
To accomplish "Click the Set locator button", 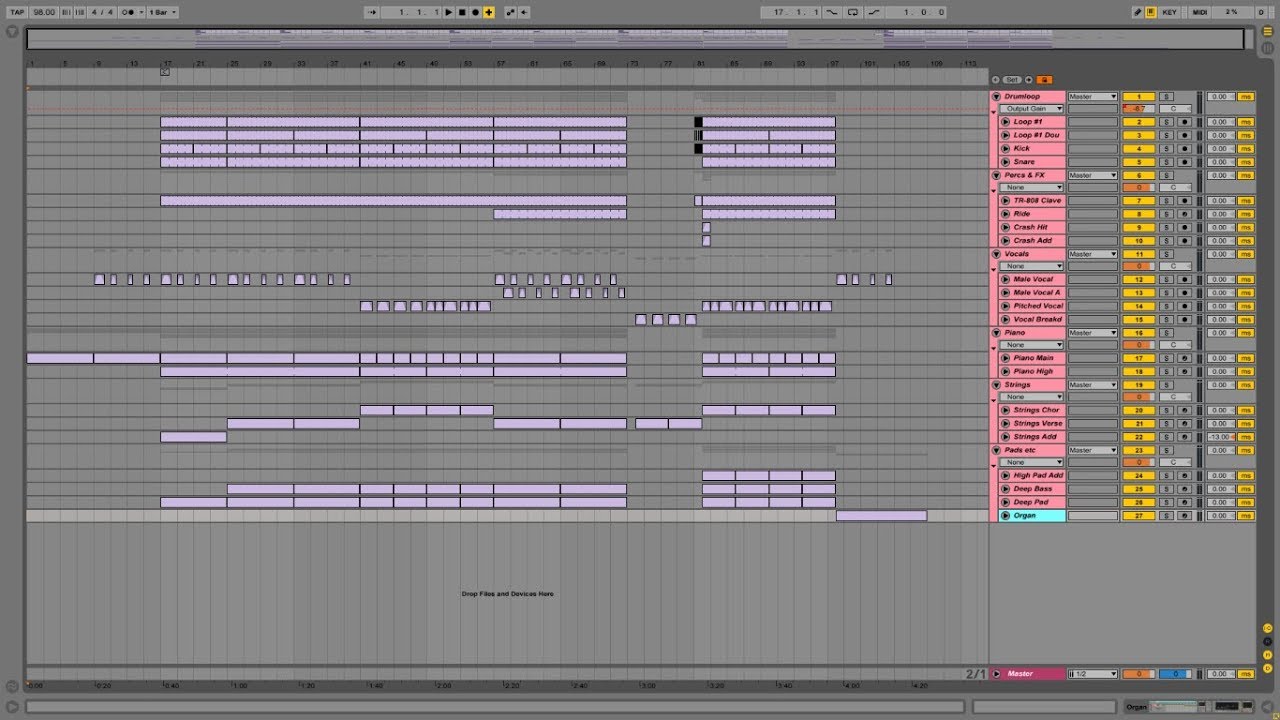I will pos(1012,80).
